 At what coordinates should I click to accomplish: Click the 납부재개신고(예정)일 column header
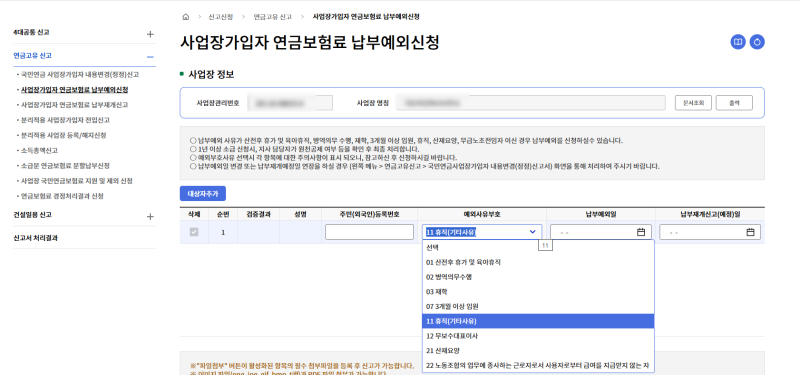click(710, 214)
